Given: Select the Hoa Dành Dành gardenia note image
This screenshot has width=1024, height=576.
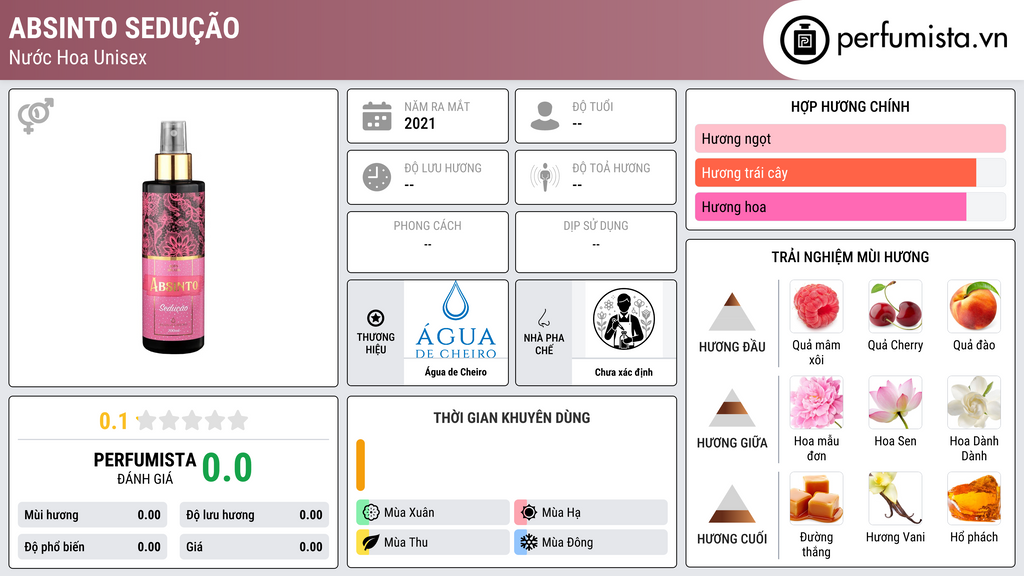Looking at the screenshot, I should pyautogui.click(x=974, y=403).
